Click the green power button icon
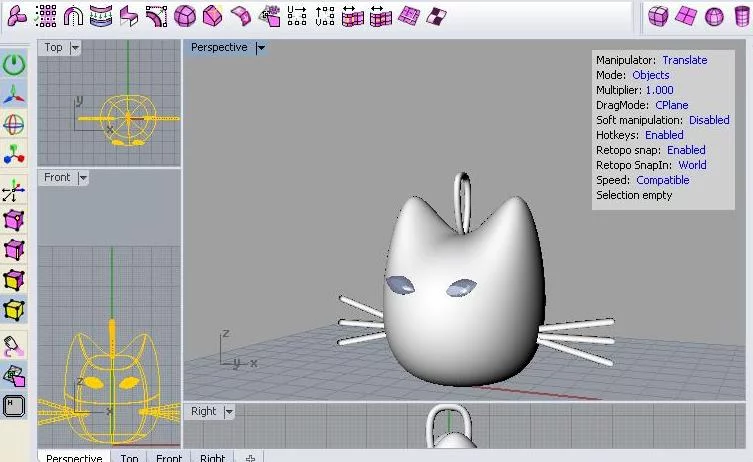753x462 pixels. pos(14,65)
